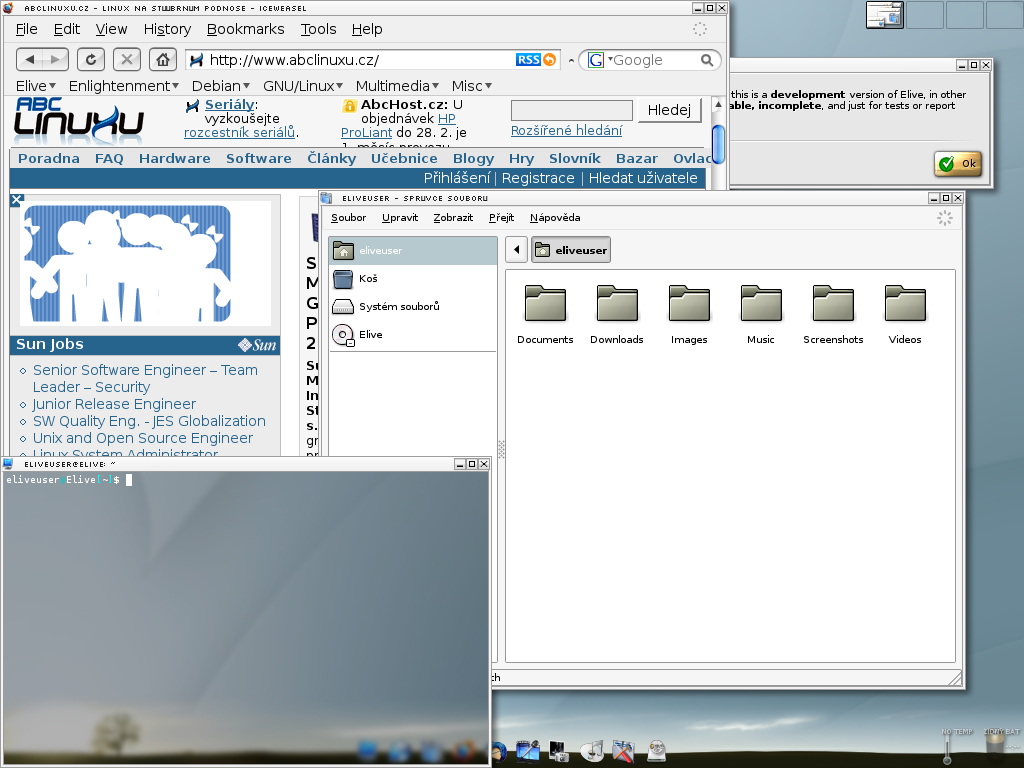Click the browser Stop loading button
Screen dimensions: 1024x768
tap(127, 60)
